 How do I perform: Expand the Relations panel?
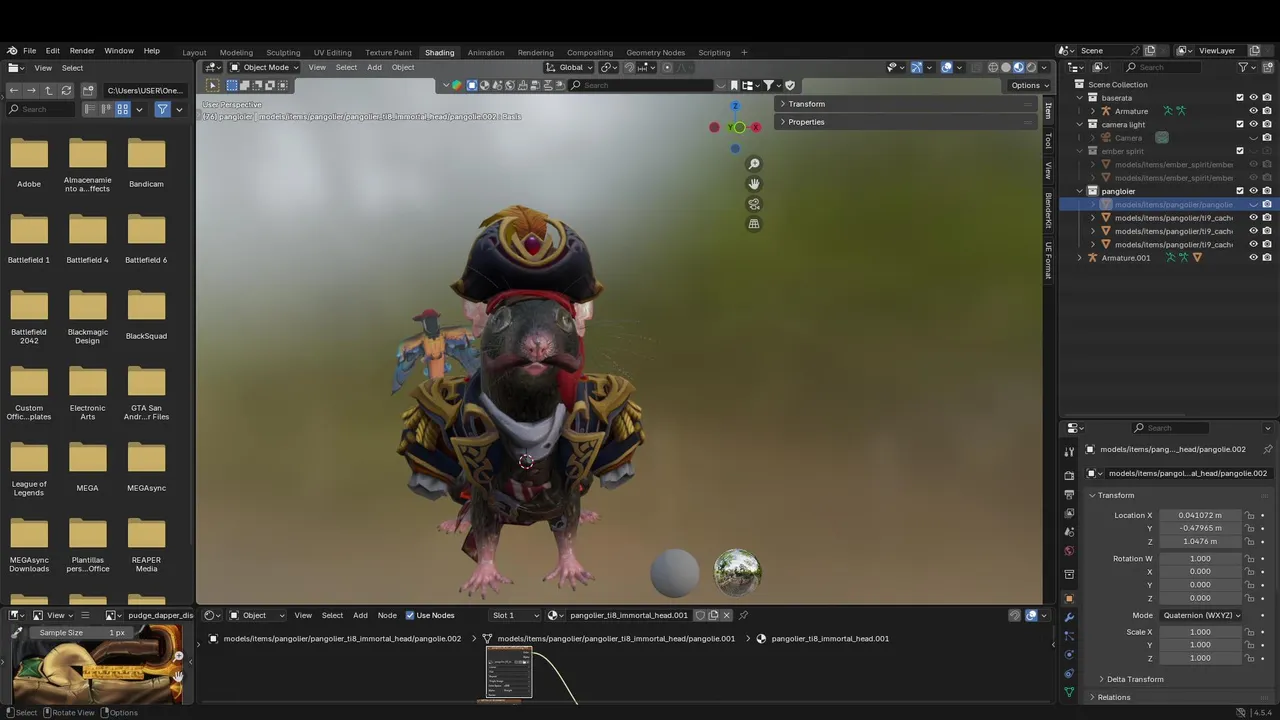1113,697
